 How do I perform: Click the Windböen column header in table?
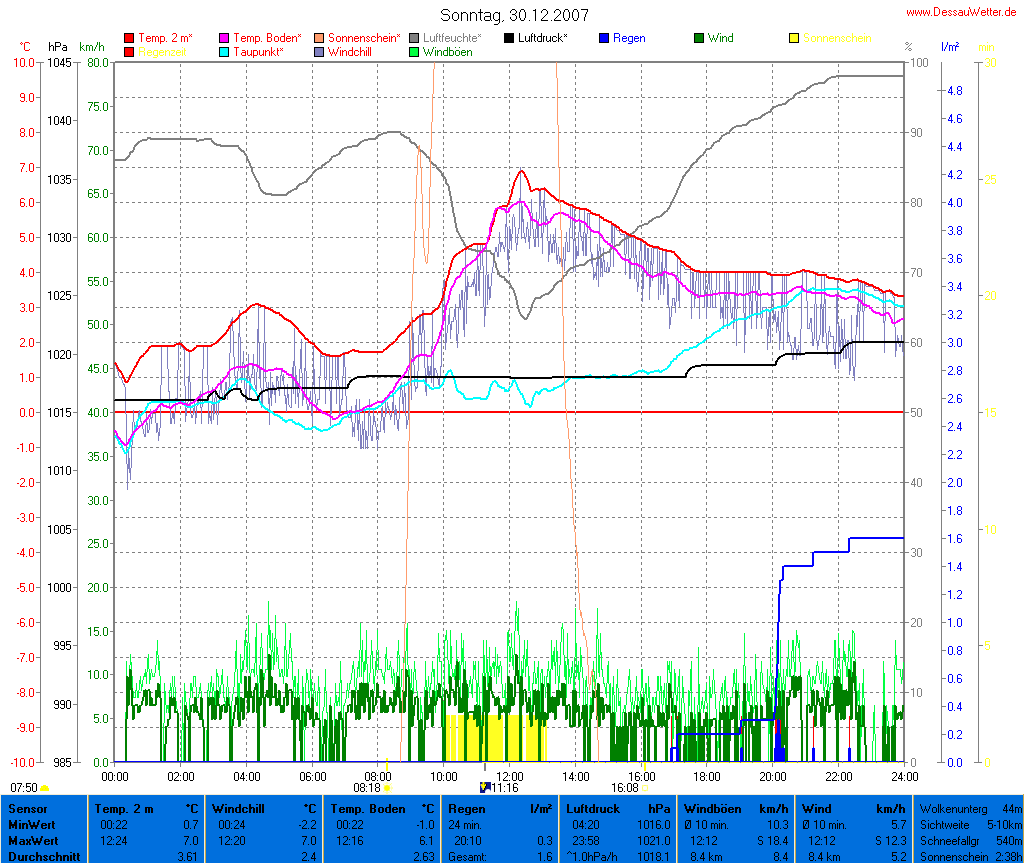click(x=714, y=808)
